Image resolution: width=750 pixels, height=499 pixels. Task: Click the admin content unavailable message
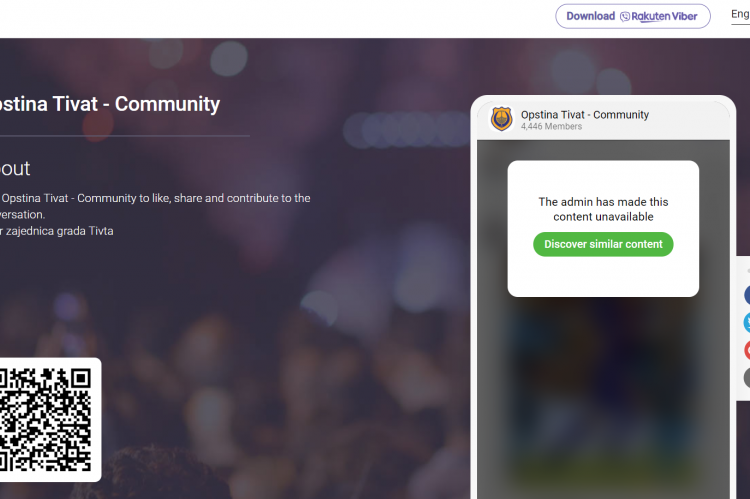[603, 209]
